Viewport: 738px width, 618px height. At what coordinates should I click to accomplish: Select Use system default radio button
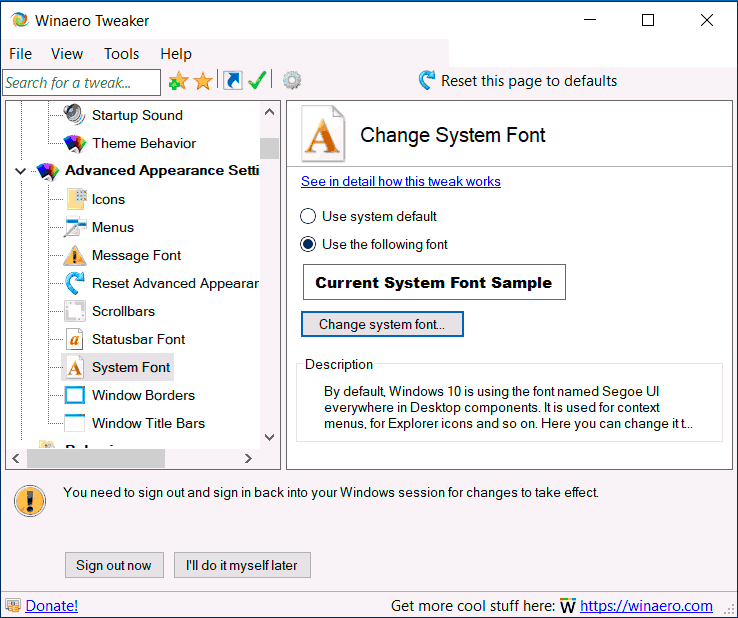[x=308, y=217]
